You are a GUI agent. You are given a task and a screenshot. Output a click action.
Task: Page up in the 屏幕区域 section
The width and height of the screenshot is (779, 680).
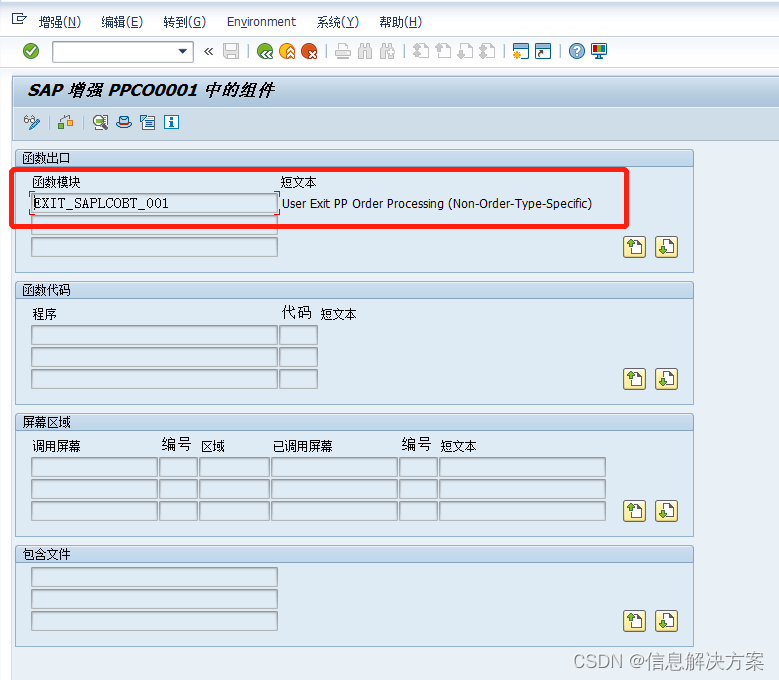[x=634, y=511]
